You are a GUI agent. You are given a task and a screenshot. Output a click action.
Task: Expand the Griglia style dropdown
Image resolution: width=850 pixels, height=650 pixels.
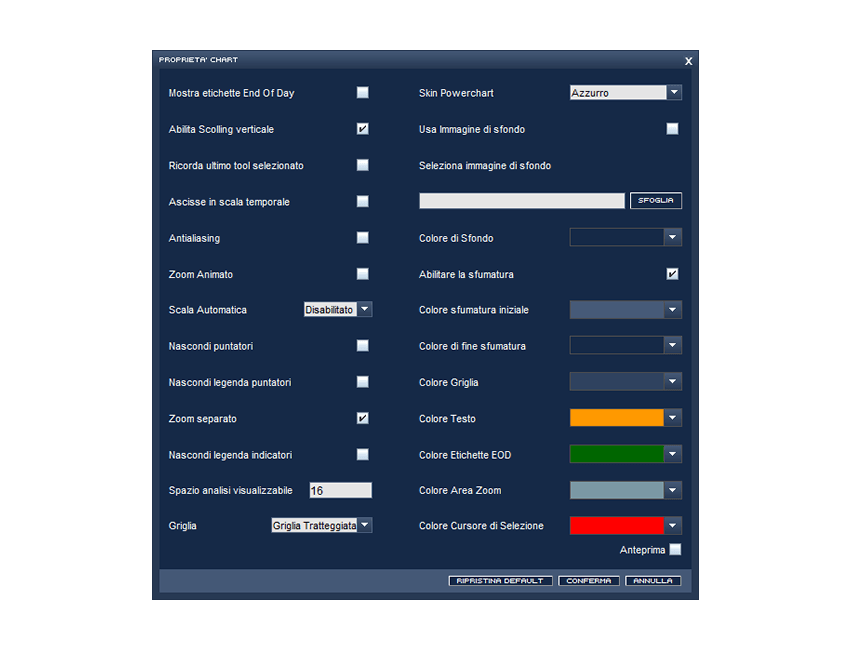tap(365, 525)
